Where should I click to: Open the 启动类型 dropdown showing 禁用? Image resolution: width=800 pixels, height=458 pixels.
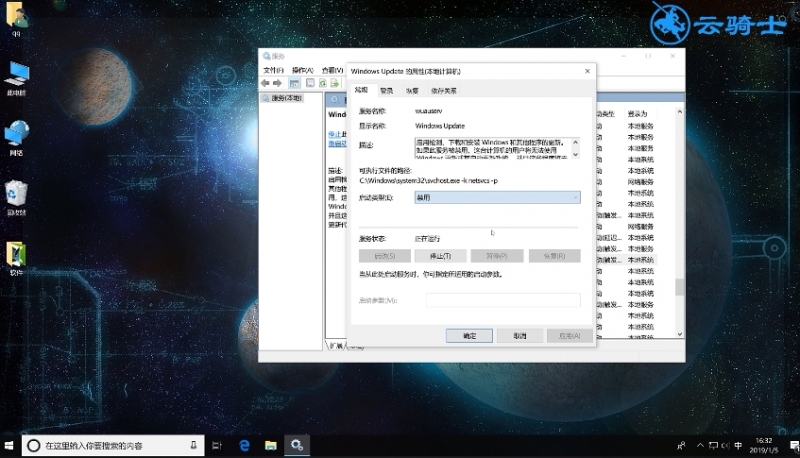[x=497, y=197]
